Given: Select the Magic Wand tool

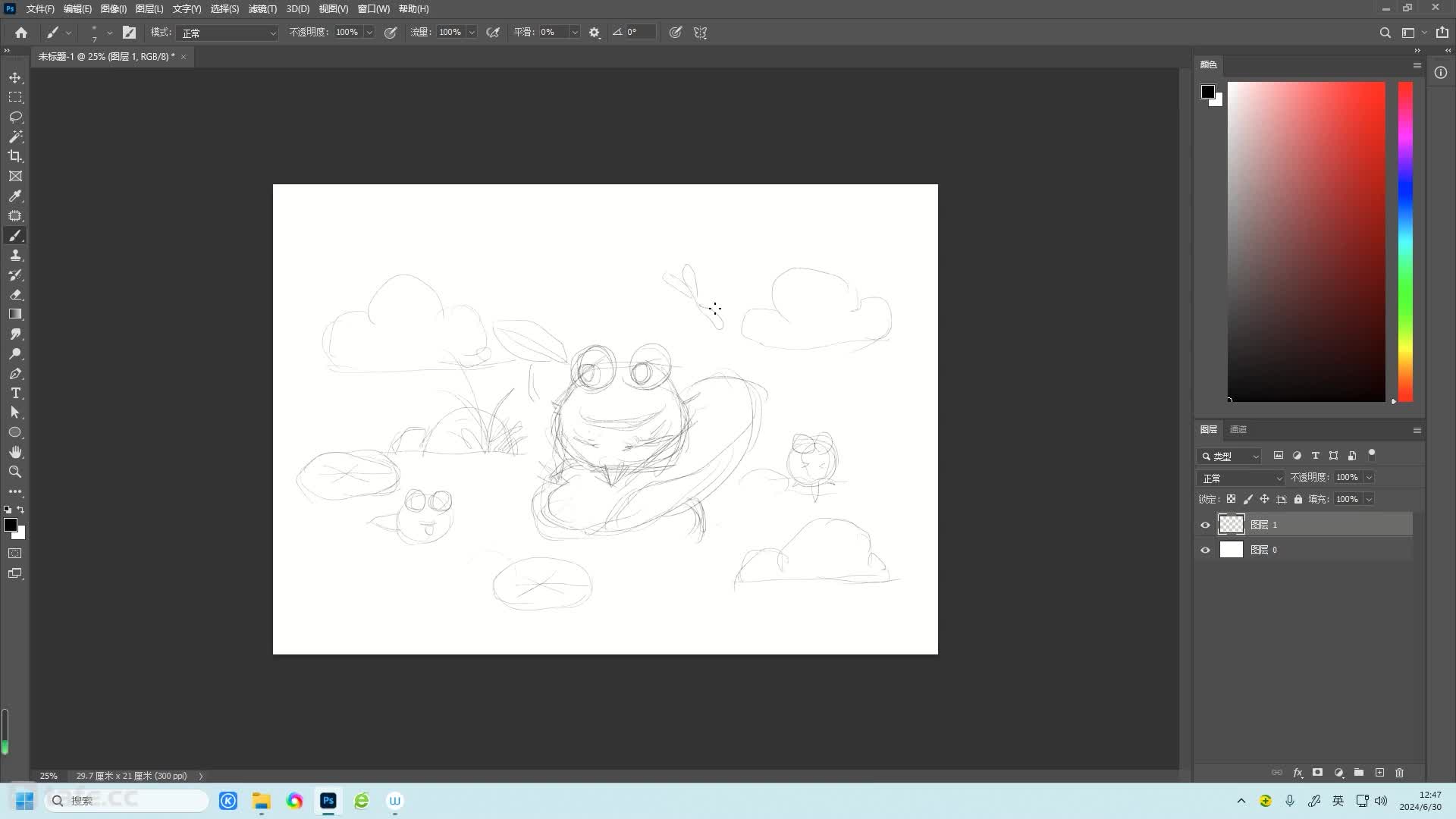Looking at the screenshot, I should pos(15,136).
